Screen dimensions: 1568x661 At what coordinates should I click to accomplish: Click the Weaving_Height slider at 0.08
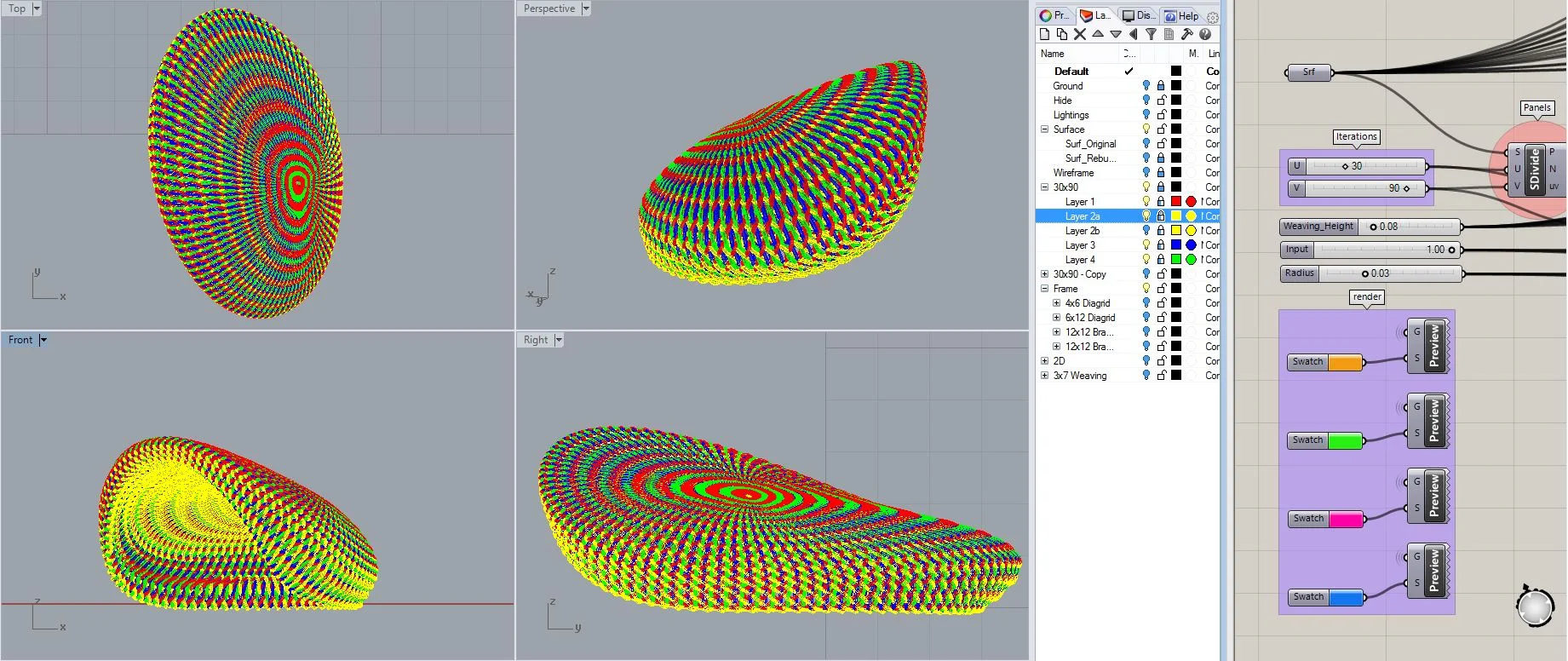1370,227
